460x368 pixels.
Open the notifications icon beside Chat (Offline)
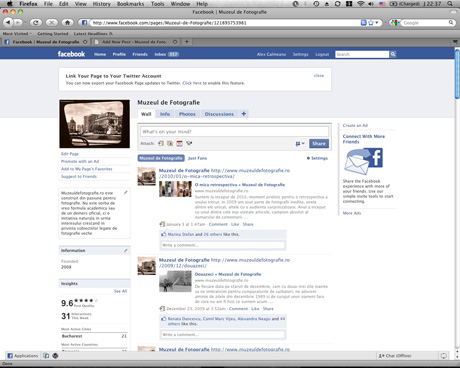tap(444, 356)
